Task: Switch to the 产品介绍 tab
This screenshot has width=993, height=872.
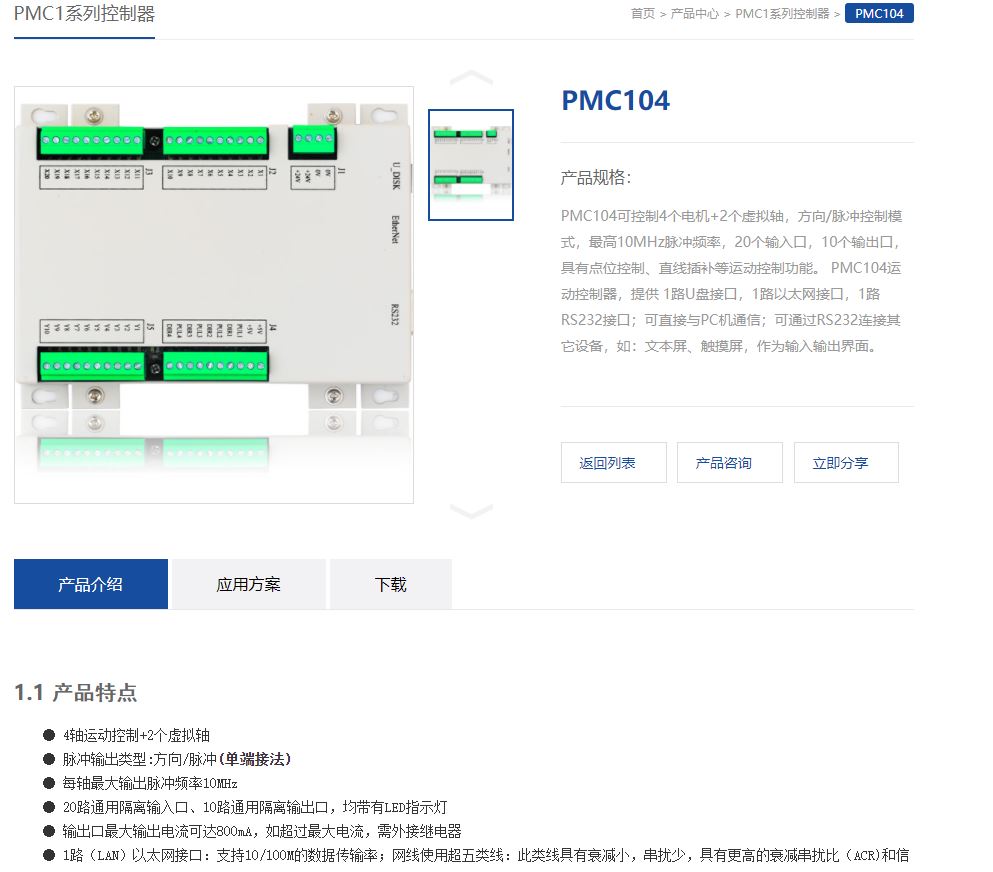Action: click(91, 584)
